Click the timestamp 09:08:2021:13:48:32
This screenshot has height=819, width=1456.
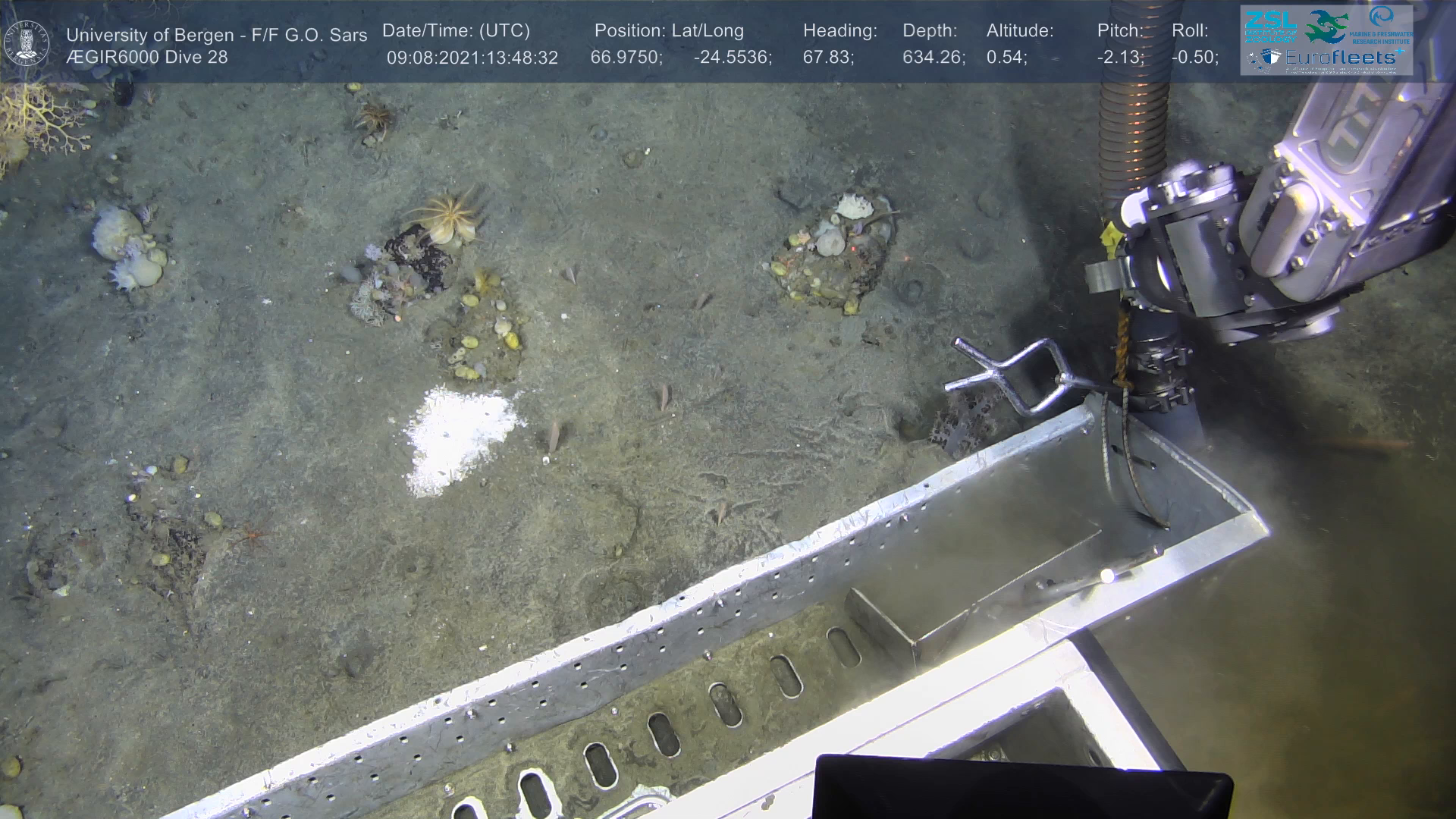tap(472, 58)
